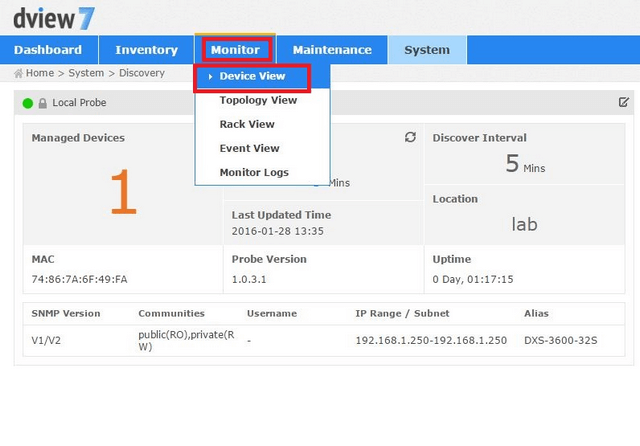
Task: Select Device View from the Monitor menu
Action: coord(252,77)
